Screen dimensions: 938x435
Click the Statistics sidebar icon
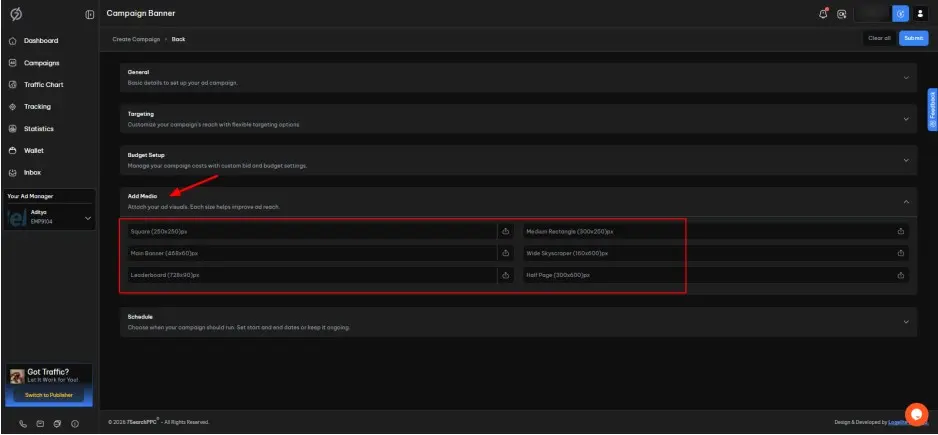(x=13, y=129)
